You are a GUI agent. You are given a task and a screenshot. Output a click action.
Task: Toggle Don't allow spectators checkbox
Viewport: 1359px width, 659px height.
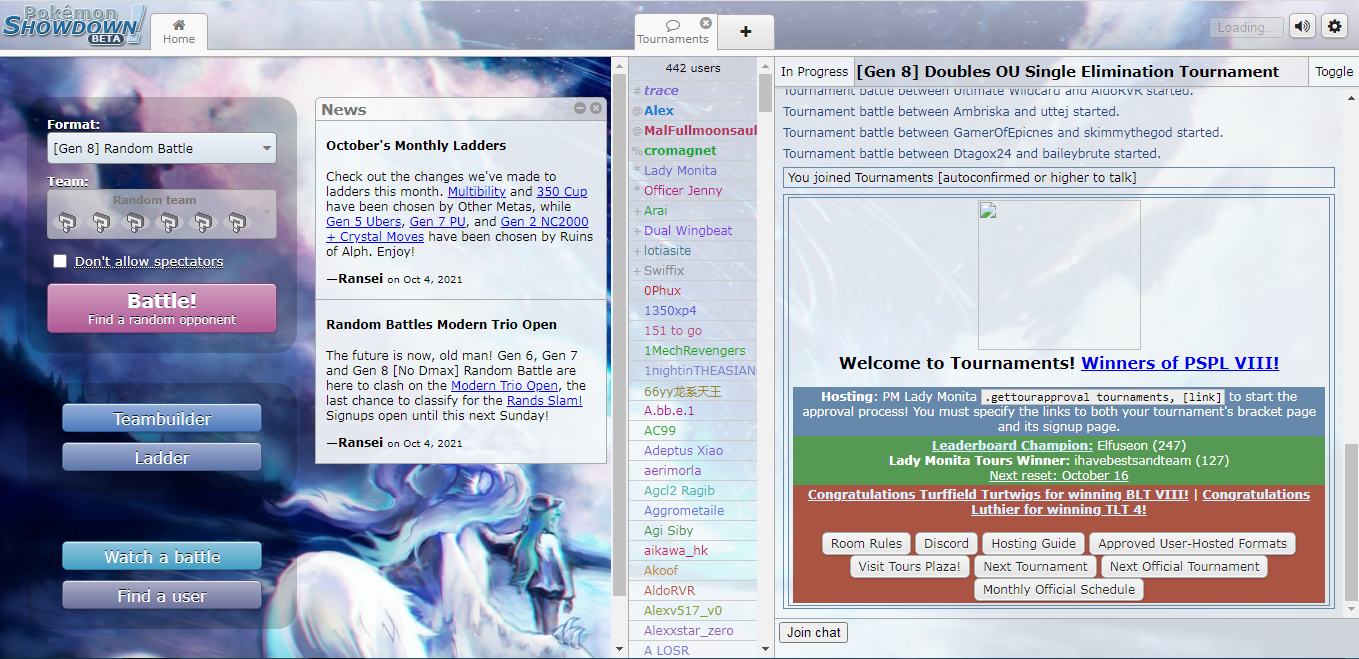coord(60,261)
